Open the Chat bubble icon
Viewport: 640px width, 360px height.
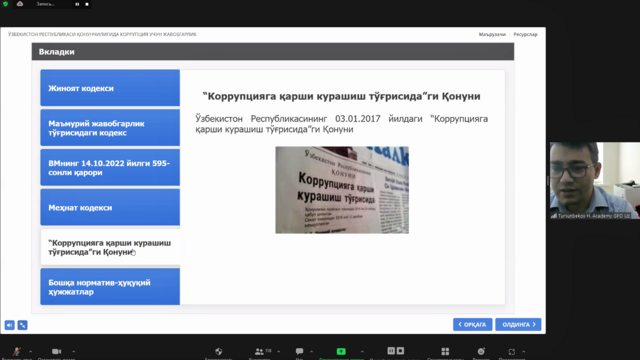click(x=299, y=351)
